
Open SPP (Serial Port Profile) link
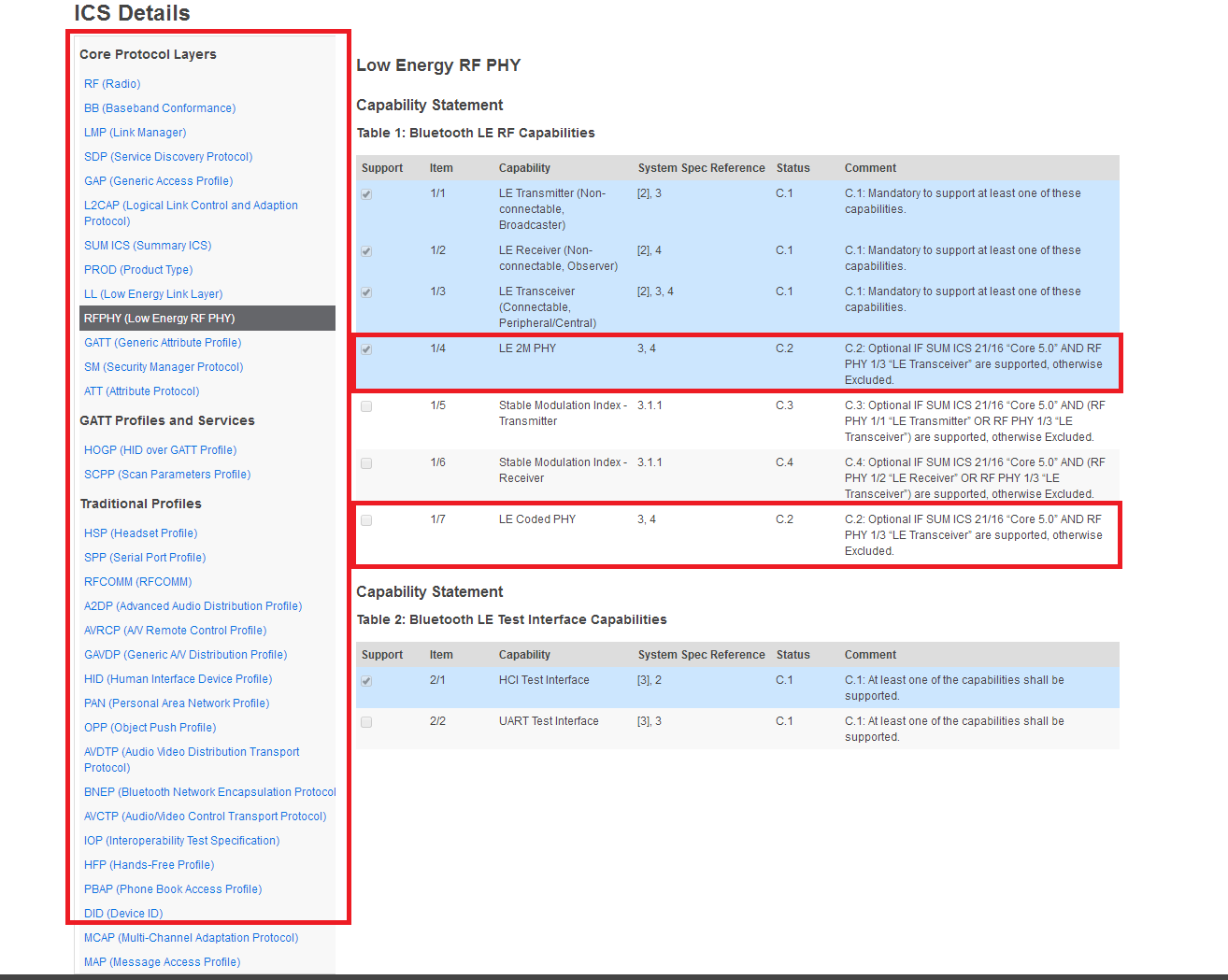coord(145,558)
